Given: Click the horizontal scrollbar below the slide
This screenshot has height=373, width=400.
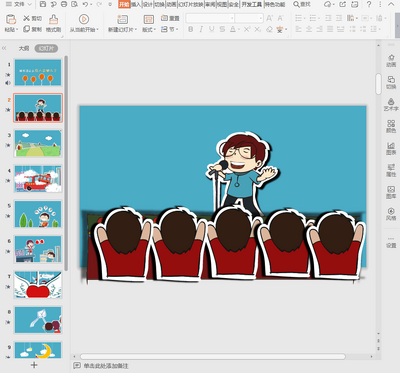Looking at the screenshot, I should 213,356.
